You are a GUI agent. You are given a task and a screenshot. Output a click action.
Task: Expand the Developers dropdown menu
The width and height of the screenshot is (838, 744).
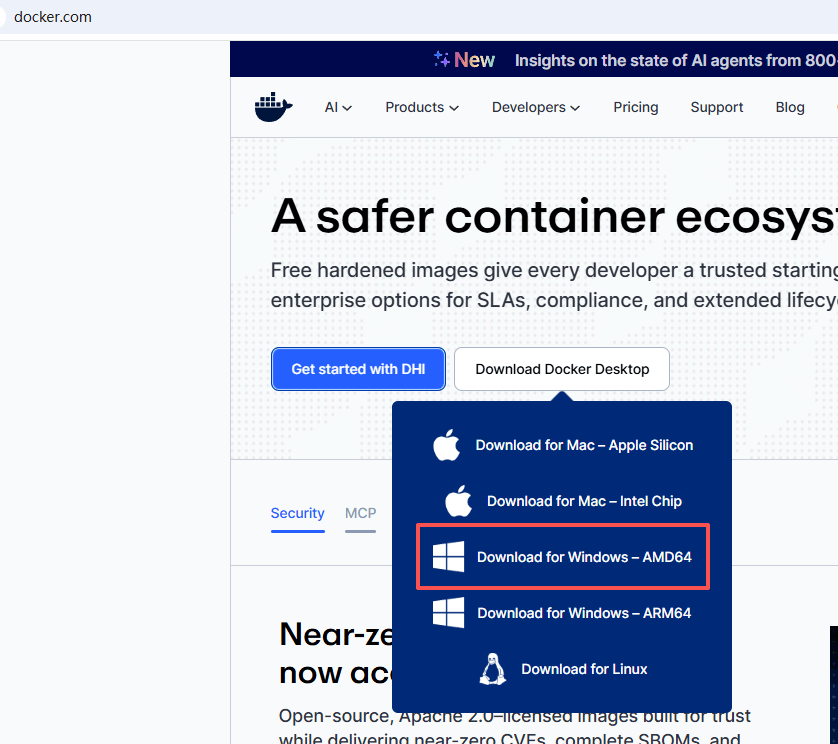pyautogui.click(x=536, y=107)
